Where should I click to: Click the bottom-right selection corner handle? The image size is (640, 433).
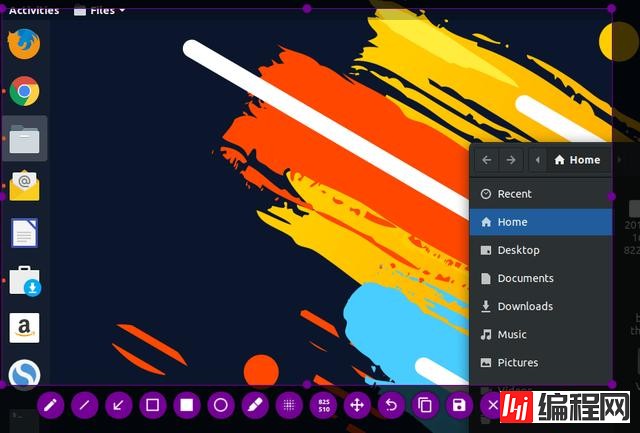pyautogui.click(x=611, y=384)
